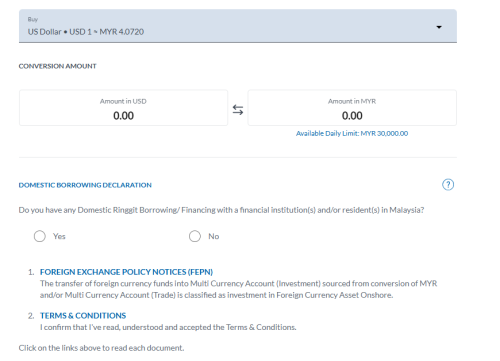This screenshot has height=361, width=500.
Task: Expand the Buy currency dropdown arrow
Action: point(439,27)
